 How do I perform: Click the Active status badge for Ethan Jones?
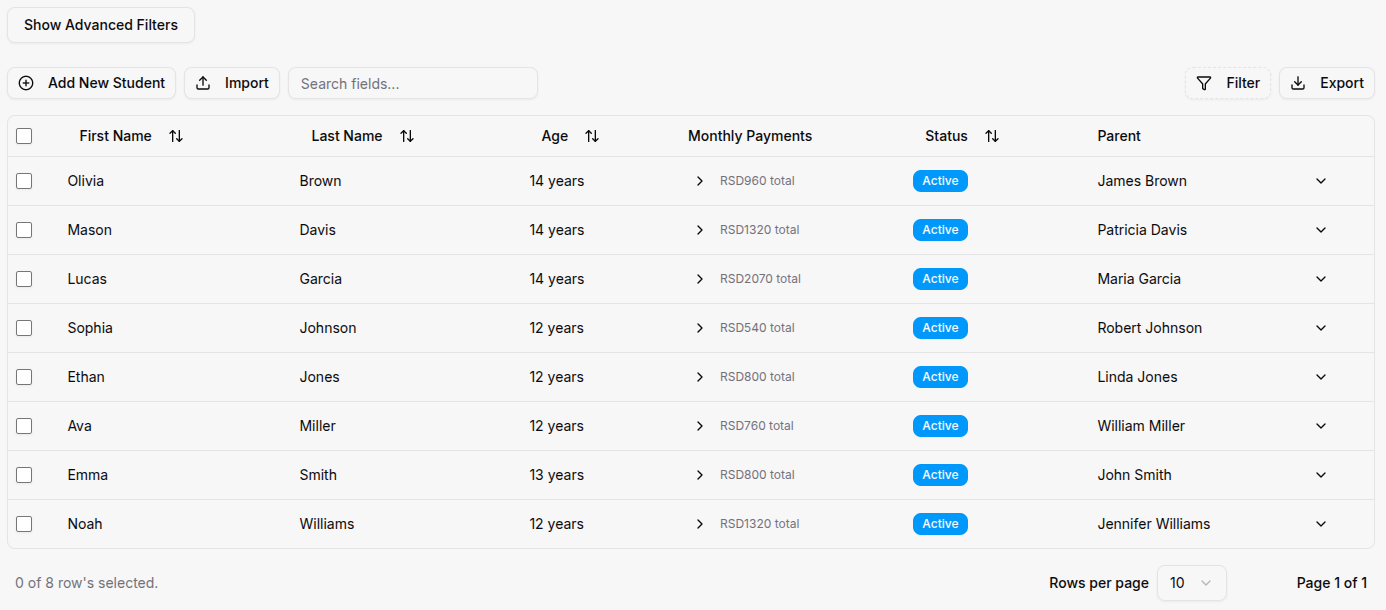(x=940, y=377)
